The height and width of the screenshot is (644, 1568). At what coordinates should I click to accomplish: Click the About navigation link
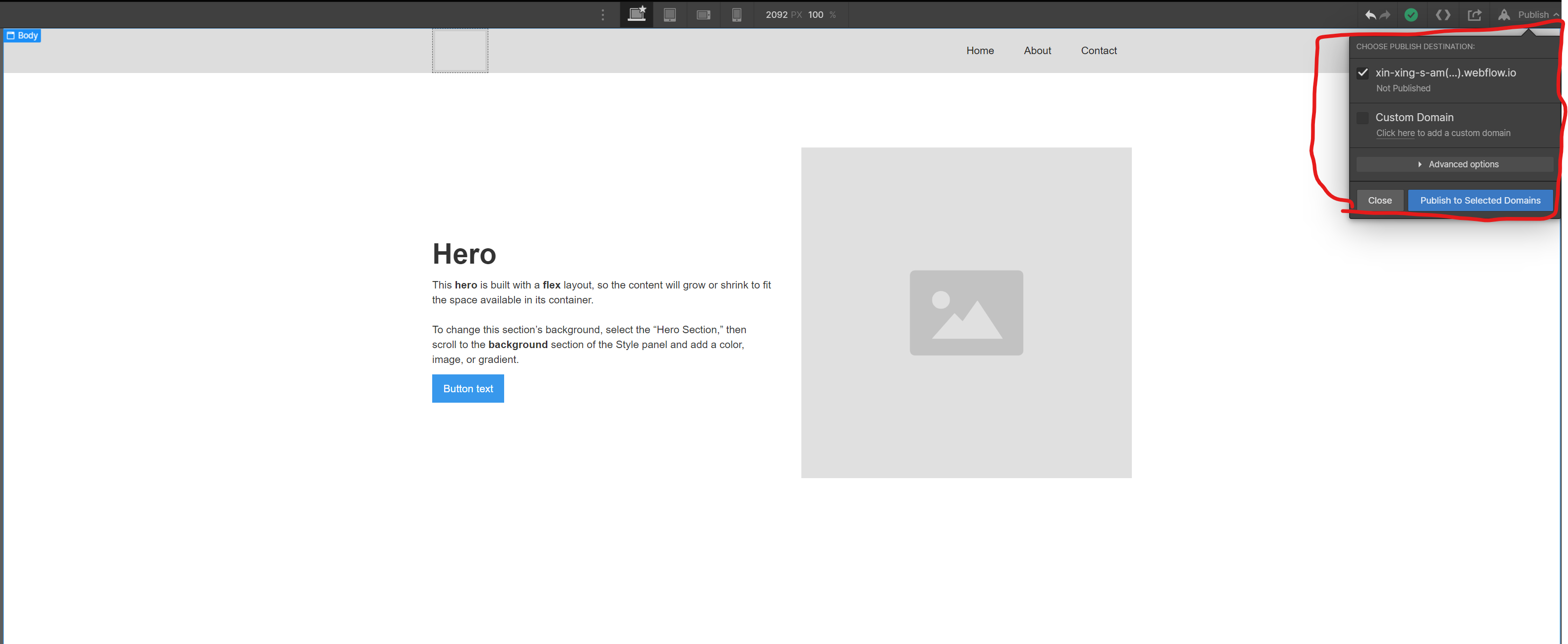pyautogui.click(x=1037, y=51)
